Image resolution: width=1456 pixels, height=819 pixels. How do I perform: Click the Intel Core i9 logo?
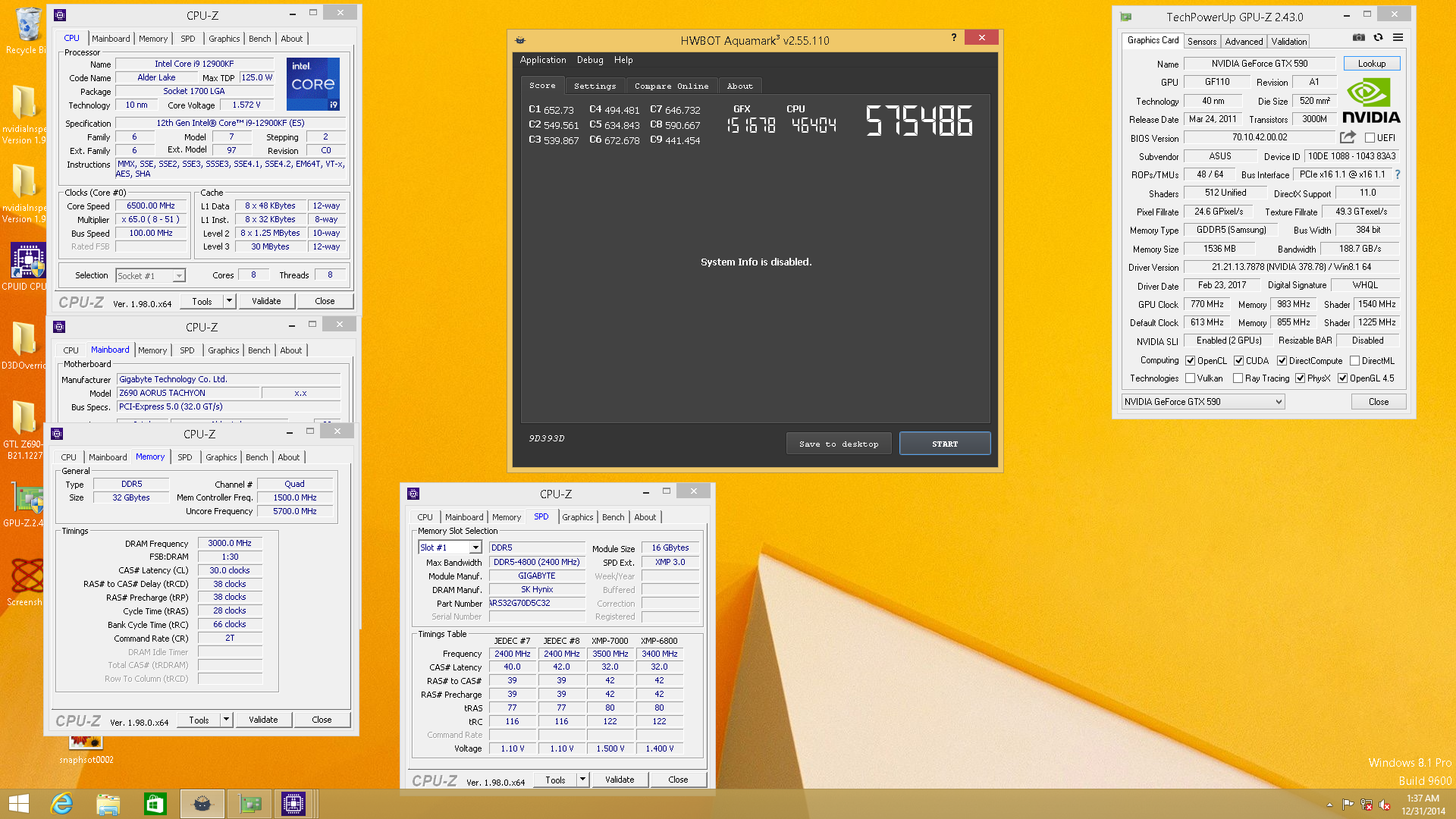point(312,84)
